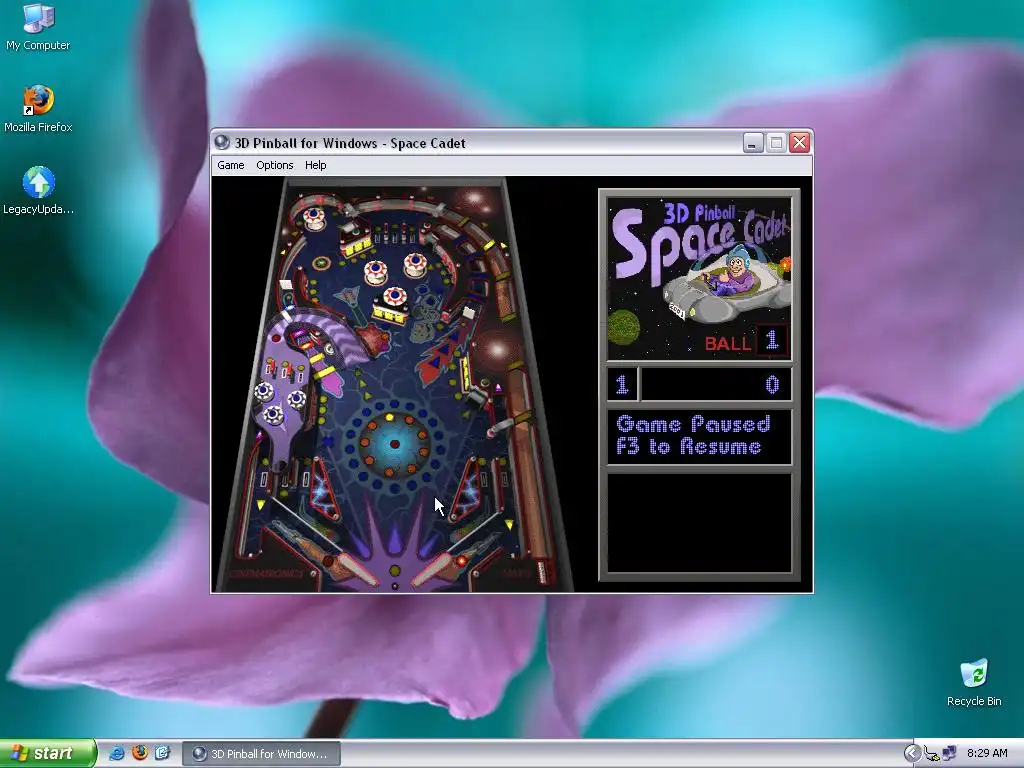The image size is (1024, 768).
Task: Expand hidden system tray icons arrow
Action: [912, 754]
